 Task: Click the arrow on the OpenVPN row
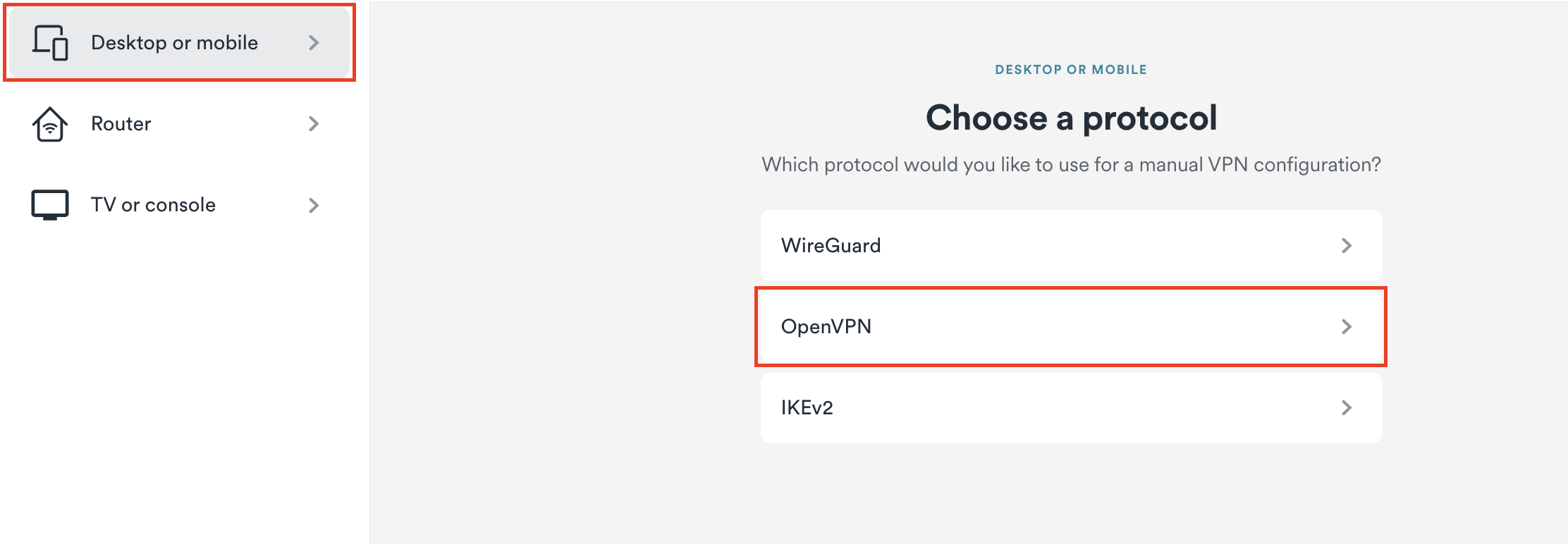(x=1346, y=326)
